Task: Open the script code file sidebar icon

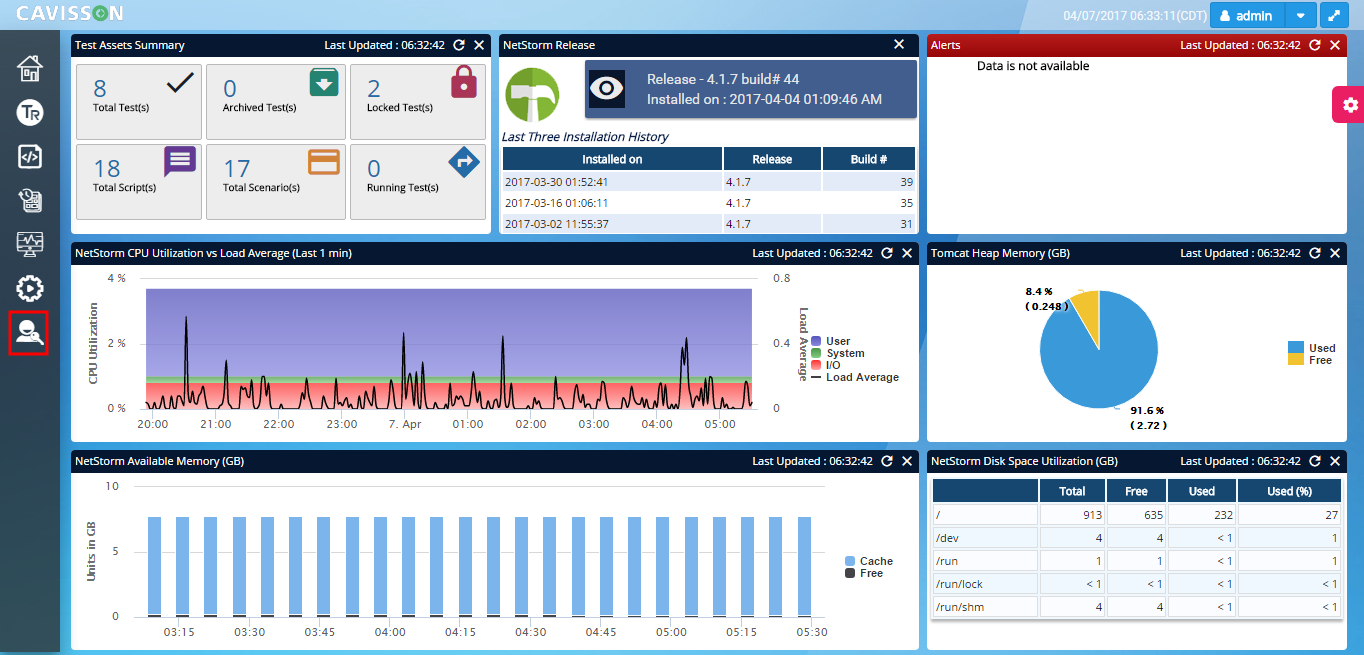Action: 30,157
